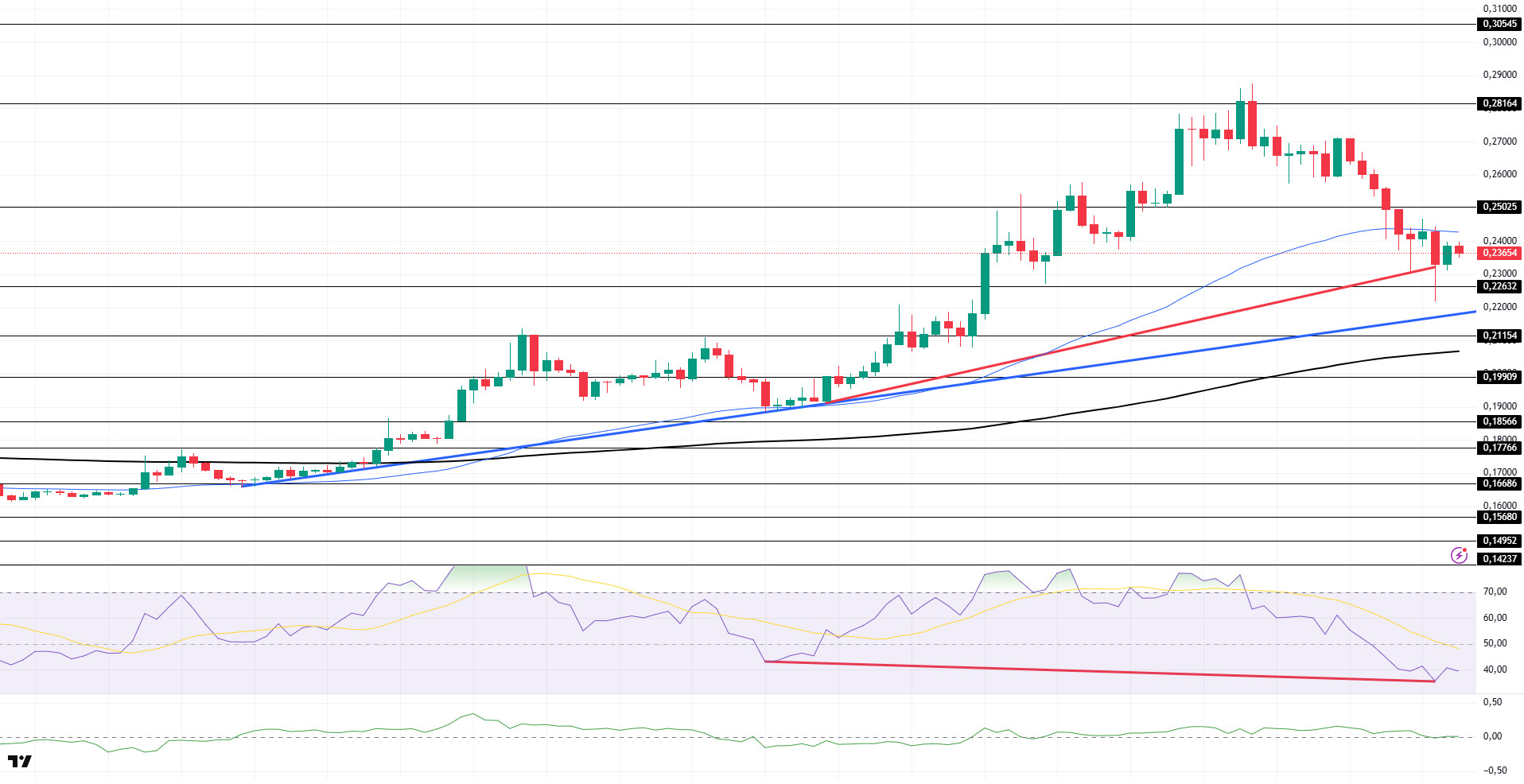Click the 0,23000 price axis value

tap(1499, 274)
